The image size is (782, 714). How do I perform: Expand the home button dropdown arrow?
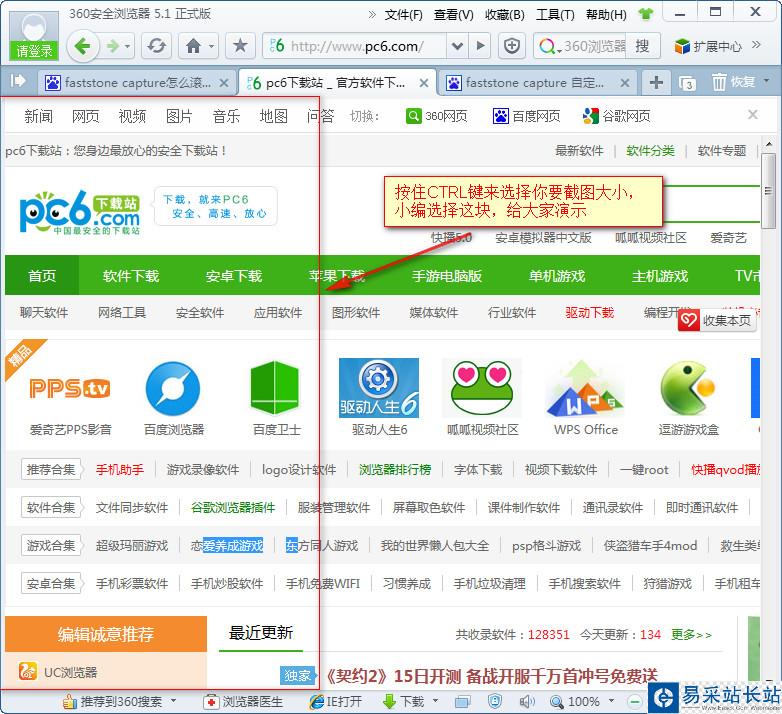pyautogui.click(x=211, y=46)
